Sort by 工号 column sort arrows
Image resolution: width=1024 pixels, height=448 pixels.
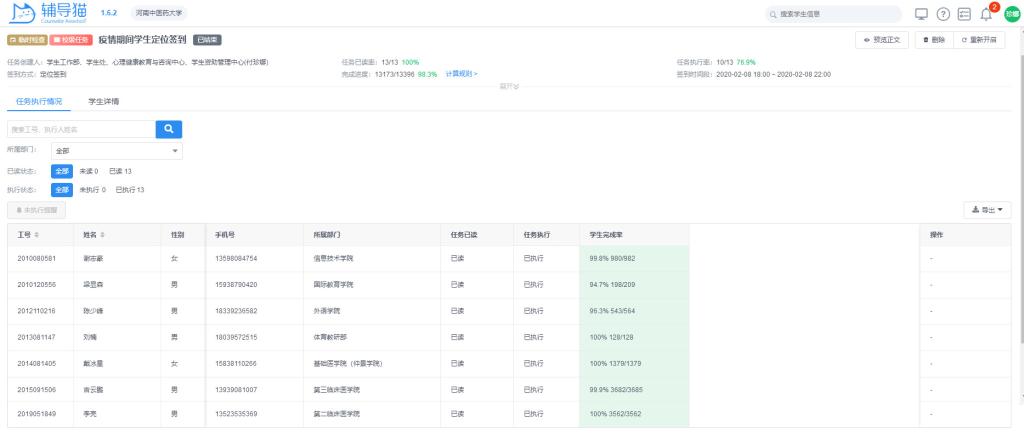(x=38, y=234)
